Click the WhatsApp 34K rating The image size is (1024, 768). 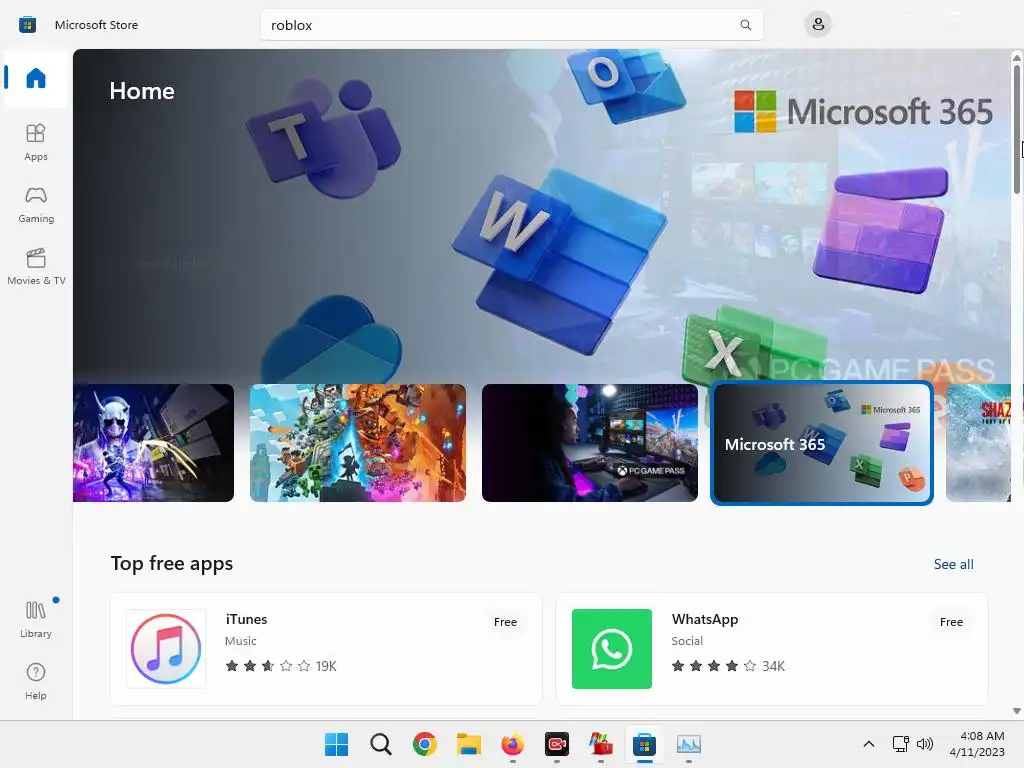[x=728, y=666]
